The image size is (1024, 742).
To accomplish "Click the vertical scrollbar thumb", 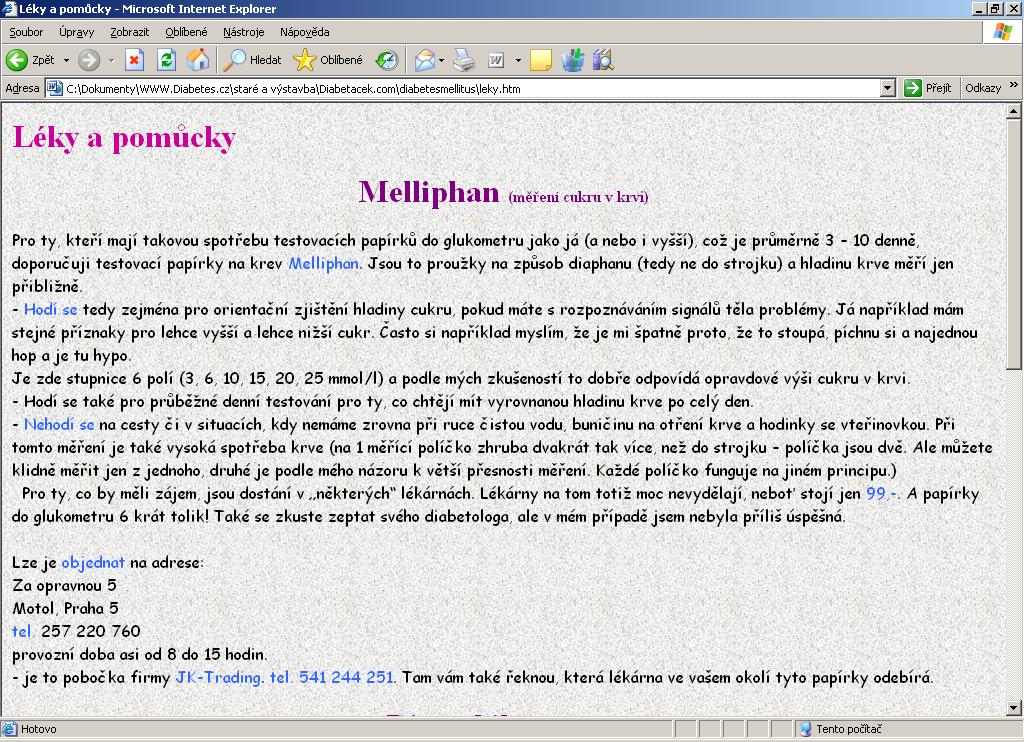I will point(1014,244).
